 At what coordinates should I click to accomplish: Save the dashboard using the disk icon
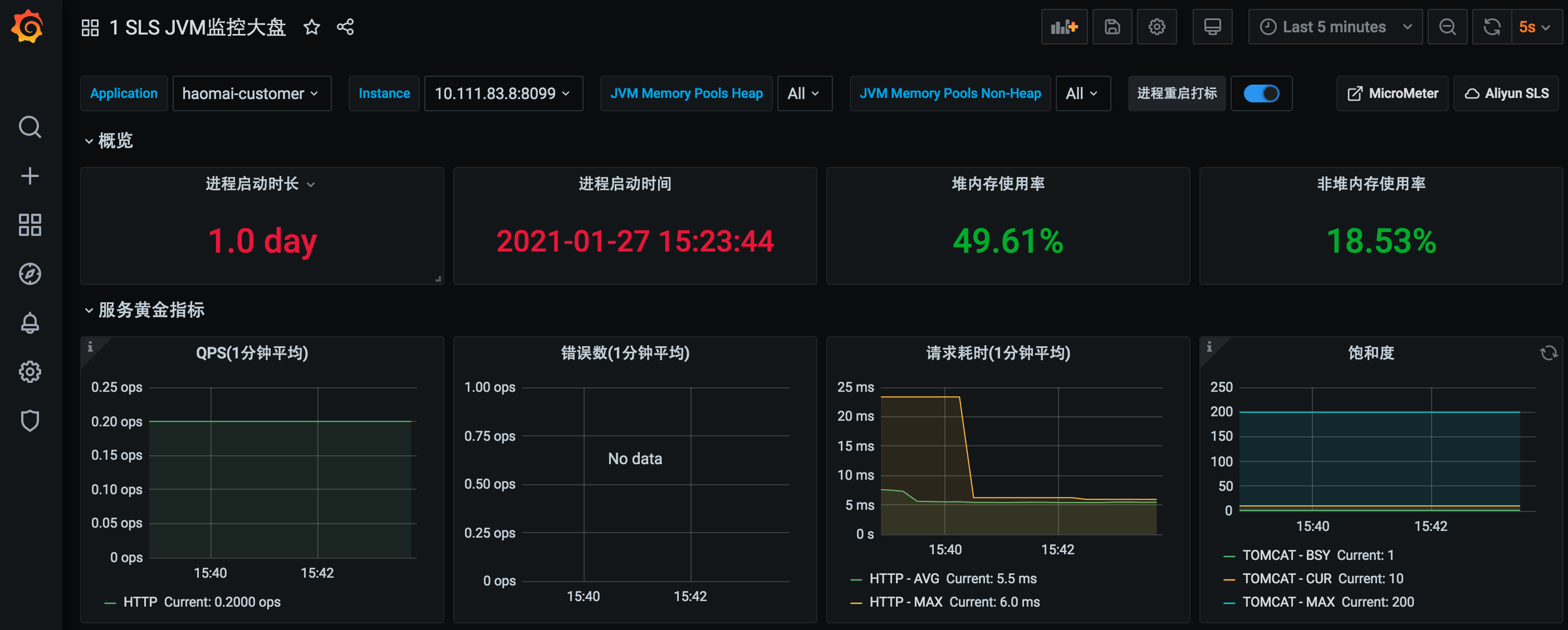pos(1112,27)
